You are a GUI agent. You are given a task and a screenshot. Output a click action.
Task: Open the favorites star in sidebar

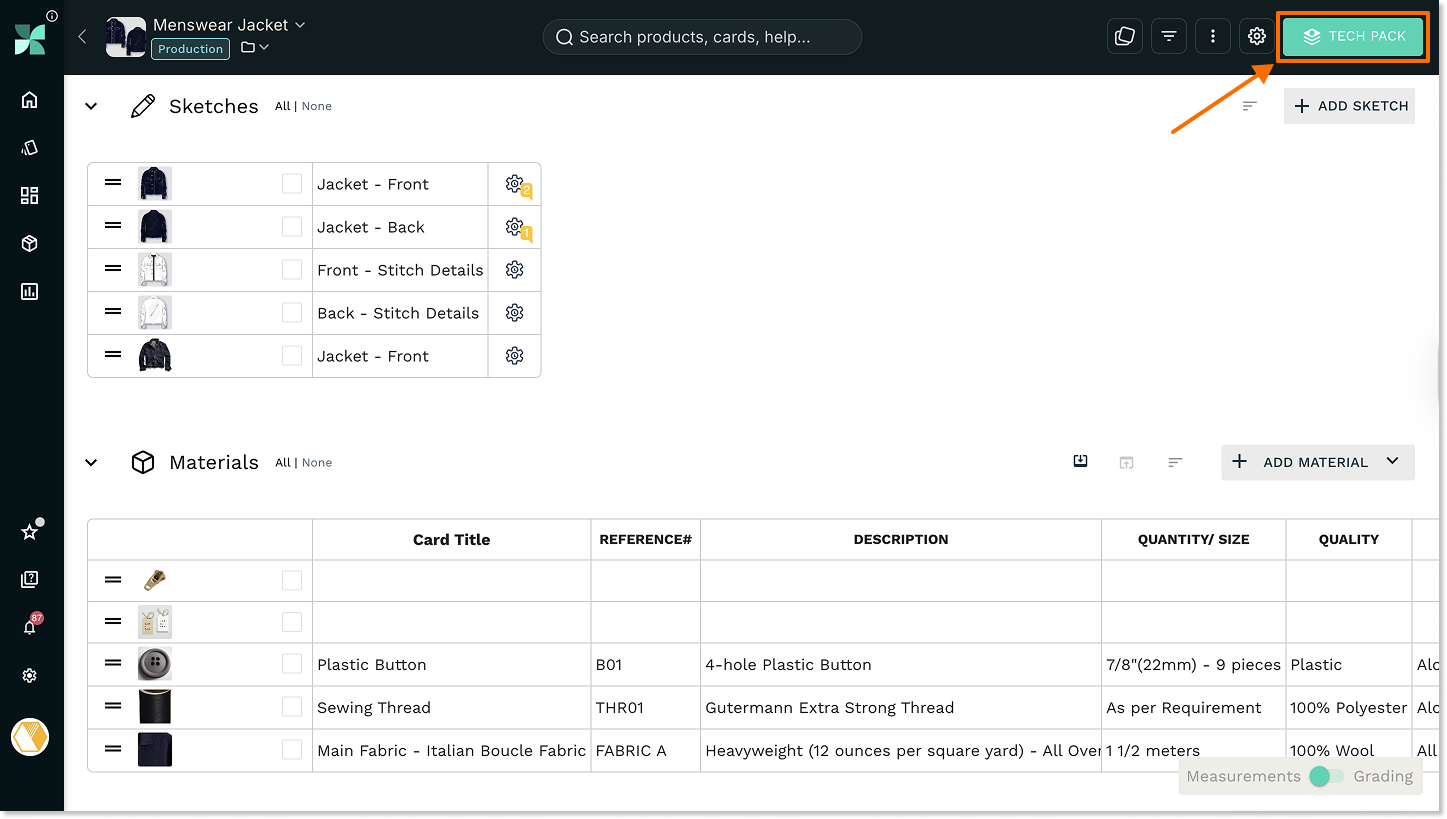pos(29,532)
